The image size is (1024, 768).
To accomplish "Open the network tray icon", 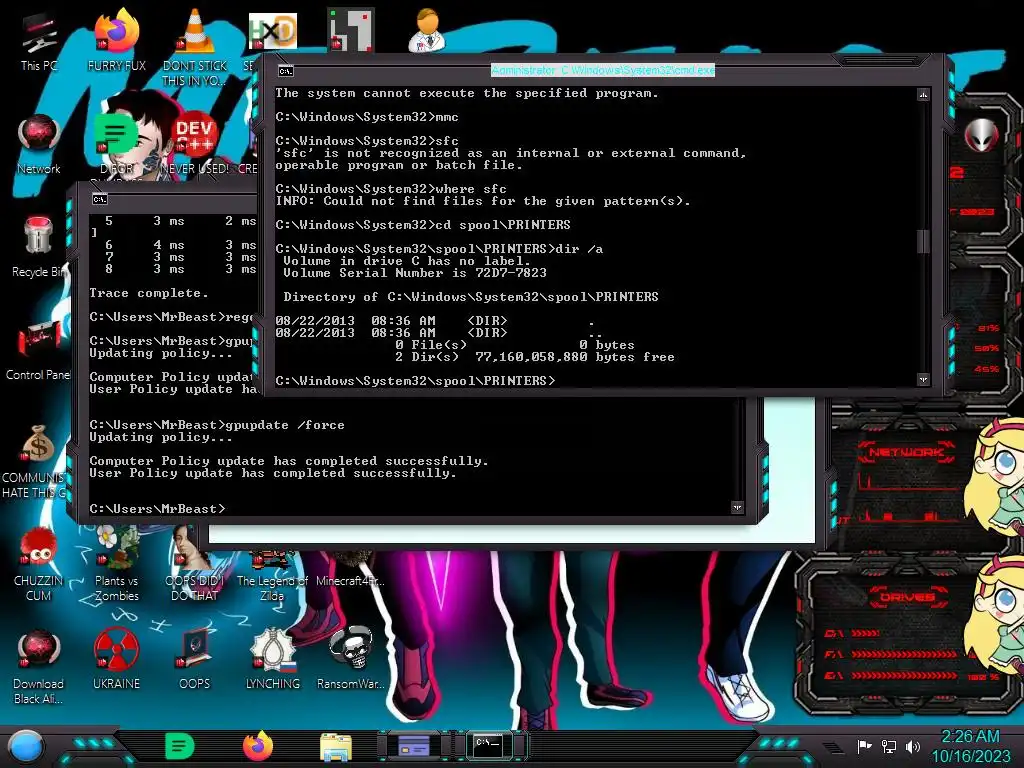I will click(889, 746).
